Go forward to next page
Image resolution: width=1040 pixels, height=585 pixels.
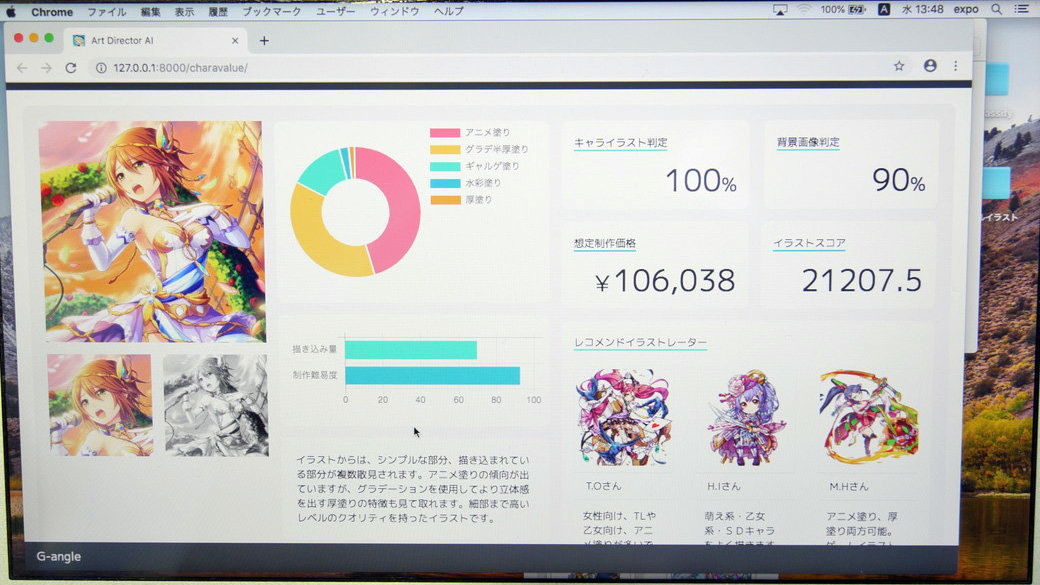tap(46, 68)
